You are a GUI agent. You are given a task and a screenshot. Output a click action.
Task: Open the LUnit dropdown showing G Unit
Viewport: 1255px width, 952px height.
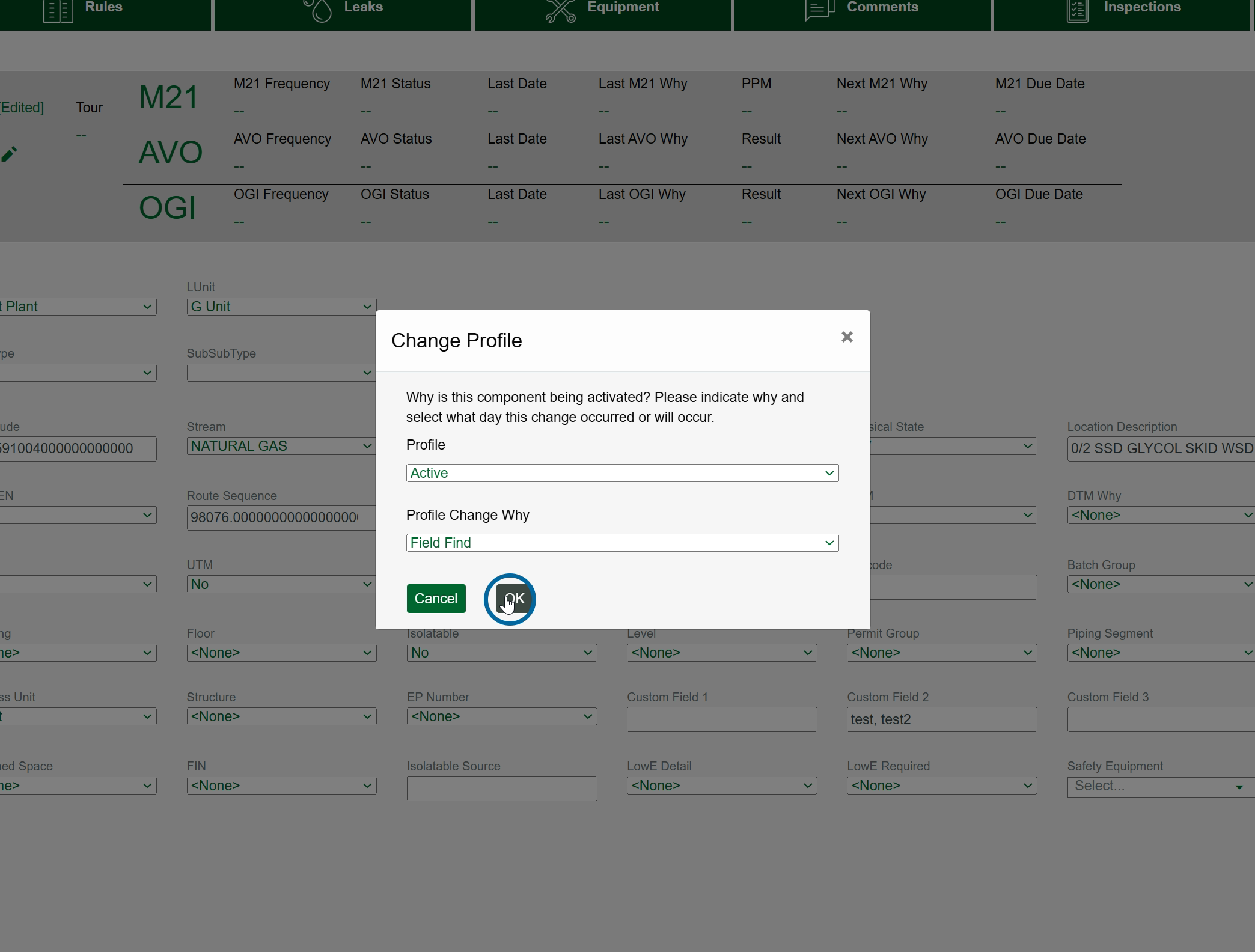(x=281, y=307)
